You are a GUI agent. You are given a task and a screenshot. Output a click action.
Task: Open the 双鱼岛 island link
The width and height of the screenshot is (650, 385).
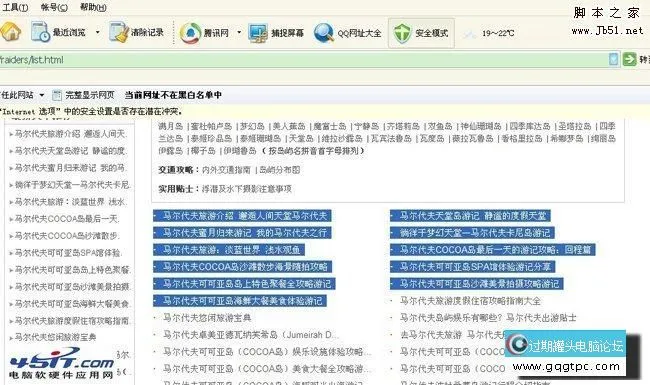click(x=440, y=126)
